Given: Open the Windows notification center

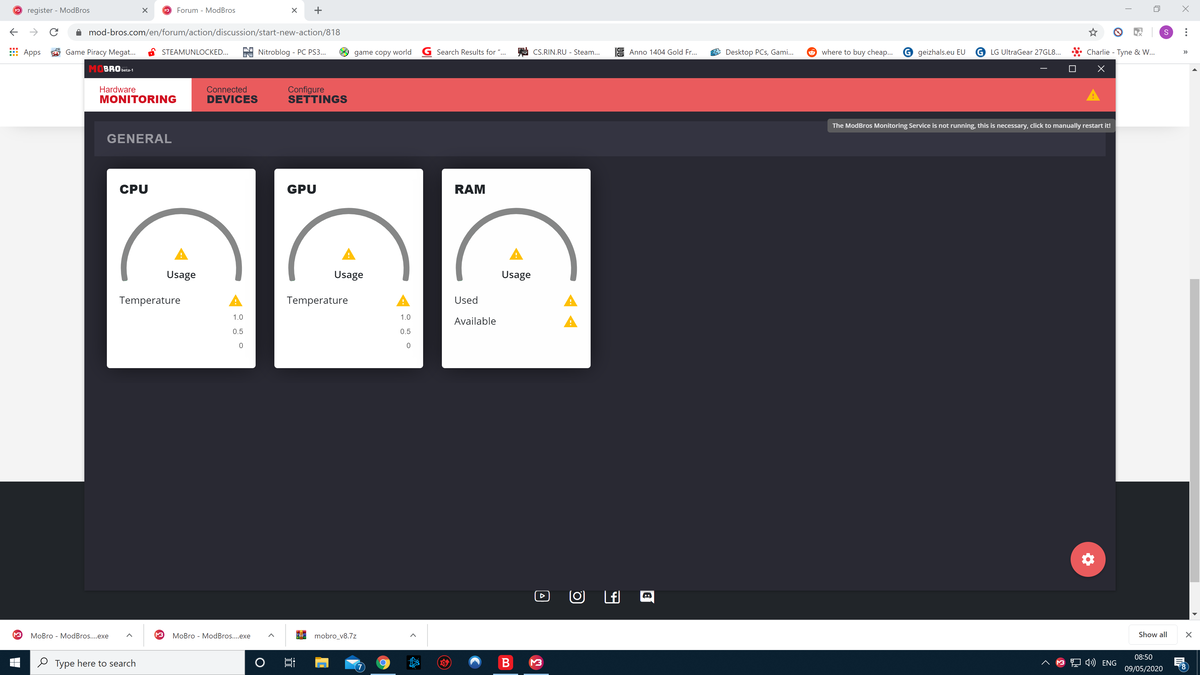Looking at the screenshot, I should (1180, 663).
